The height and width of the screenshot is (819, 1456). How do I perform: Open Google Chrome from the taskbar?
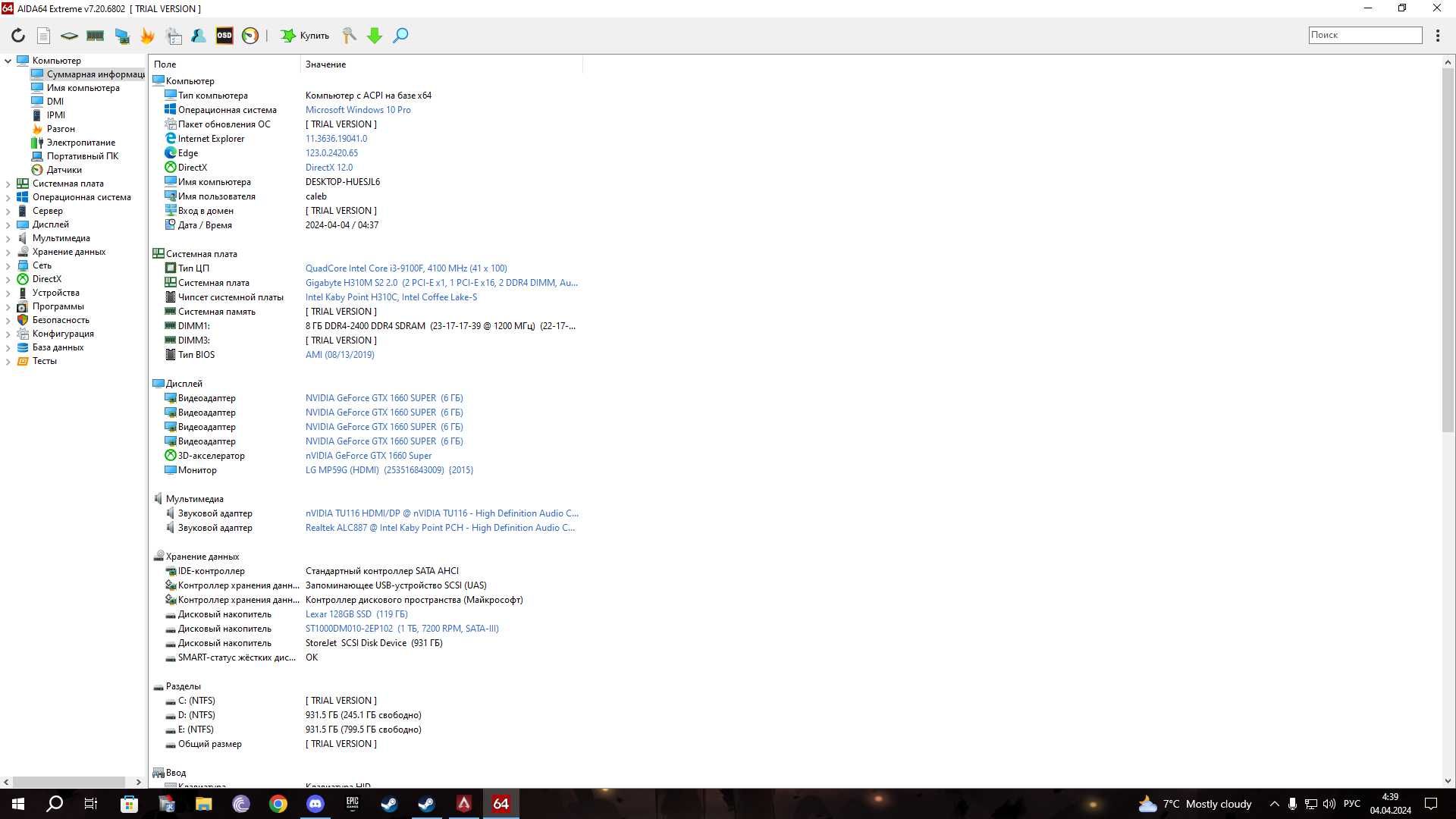click(x=278, y=804)
